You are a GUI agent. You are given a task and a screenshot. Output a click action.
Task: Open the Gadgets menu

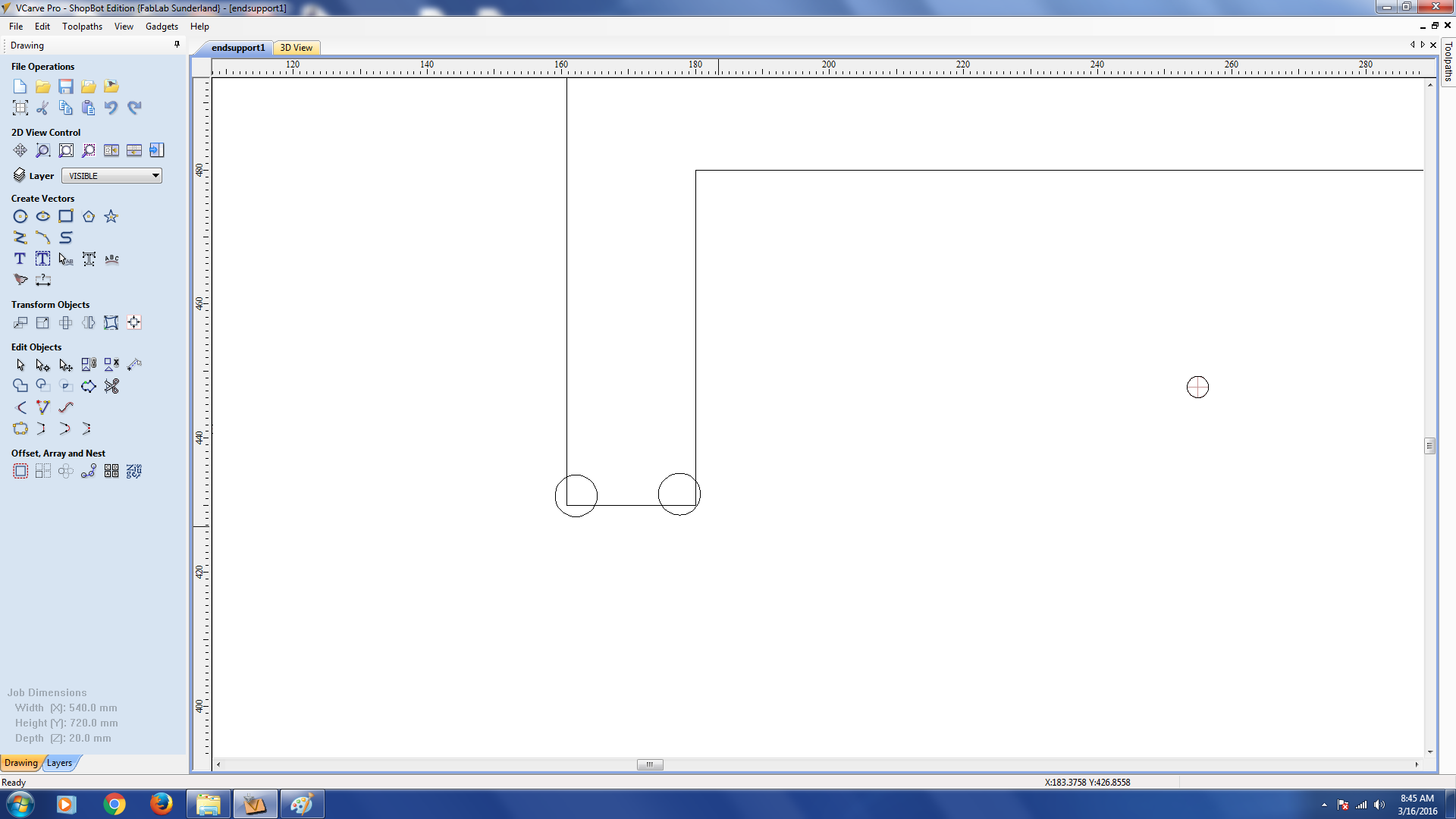pyautogui.click(x=162, y=27)
